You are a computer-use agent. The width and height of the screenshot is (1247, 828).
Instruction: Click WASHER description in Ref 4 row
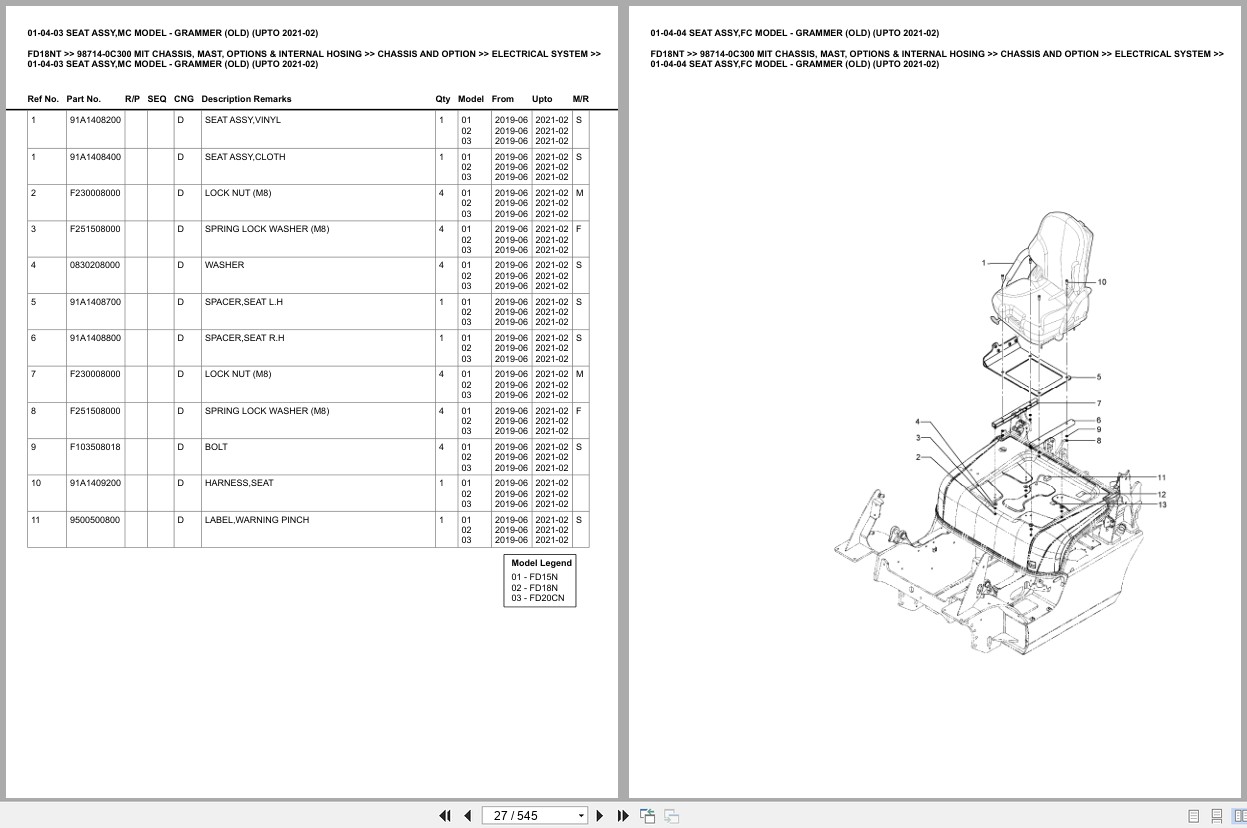224,265
